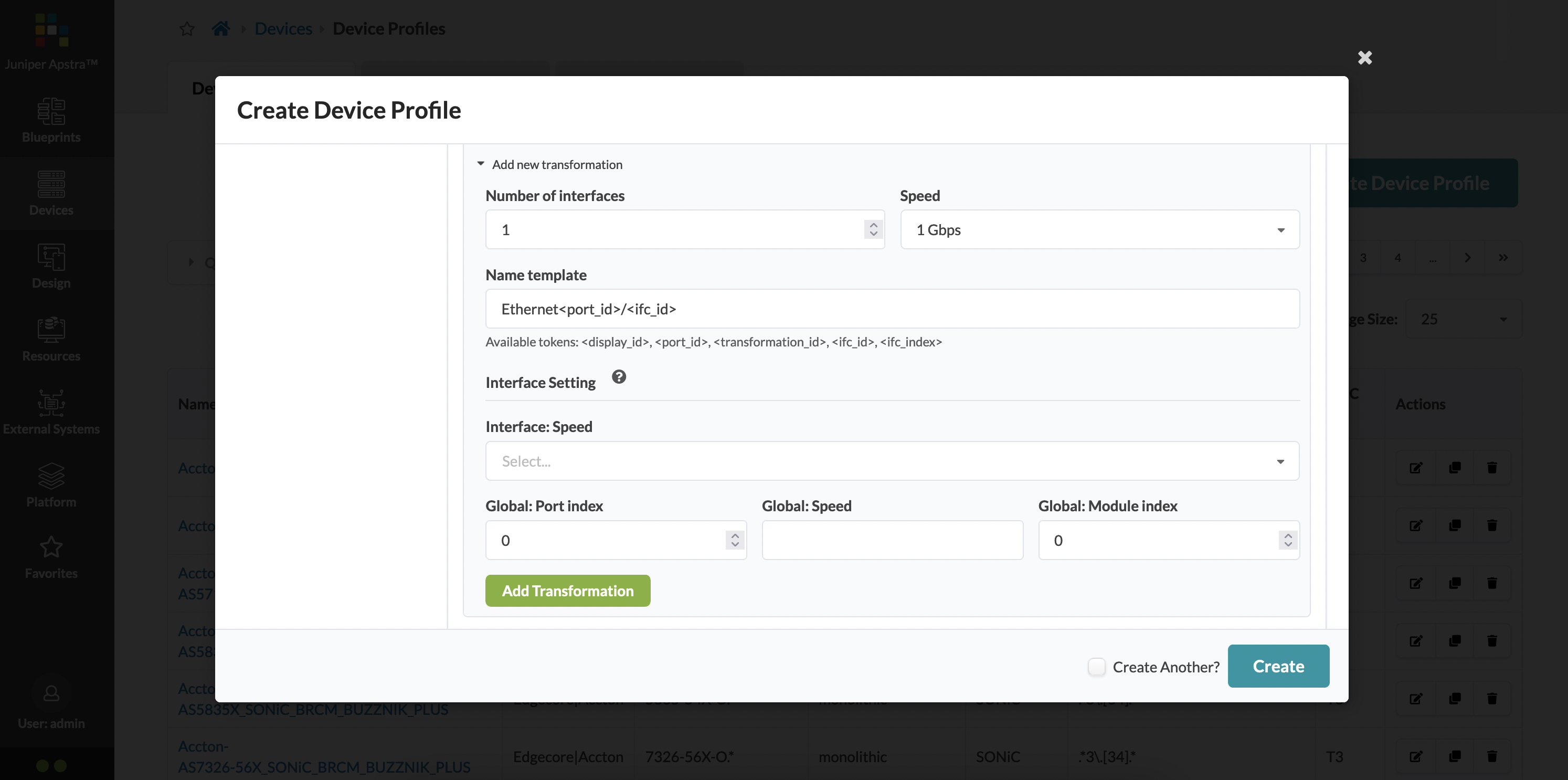Click the Add Transformation button

pyautogui.click(x=567, y=591)
